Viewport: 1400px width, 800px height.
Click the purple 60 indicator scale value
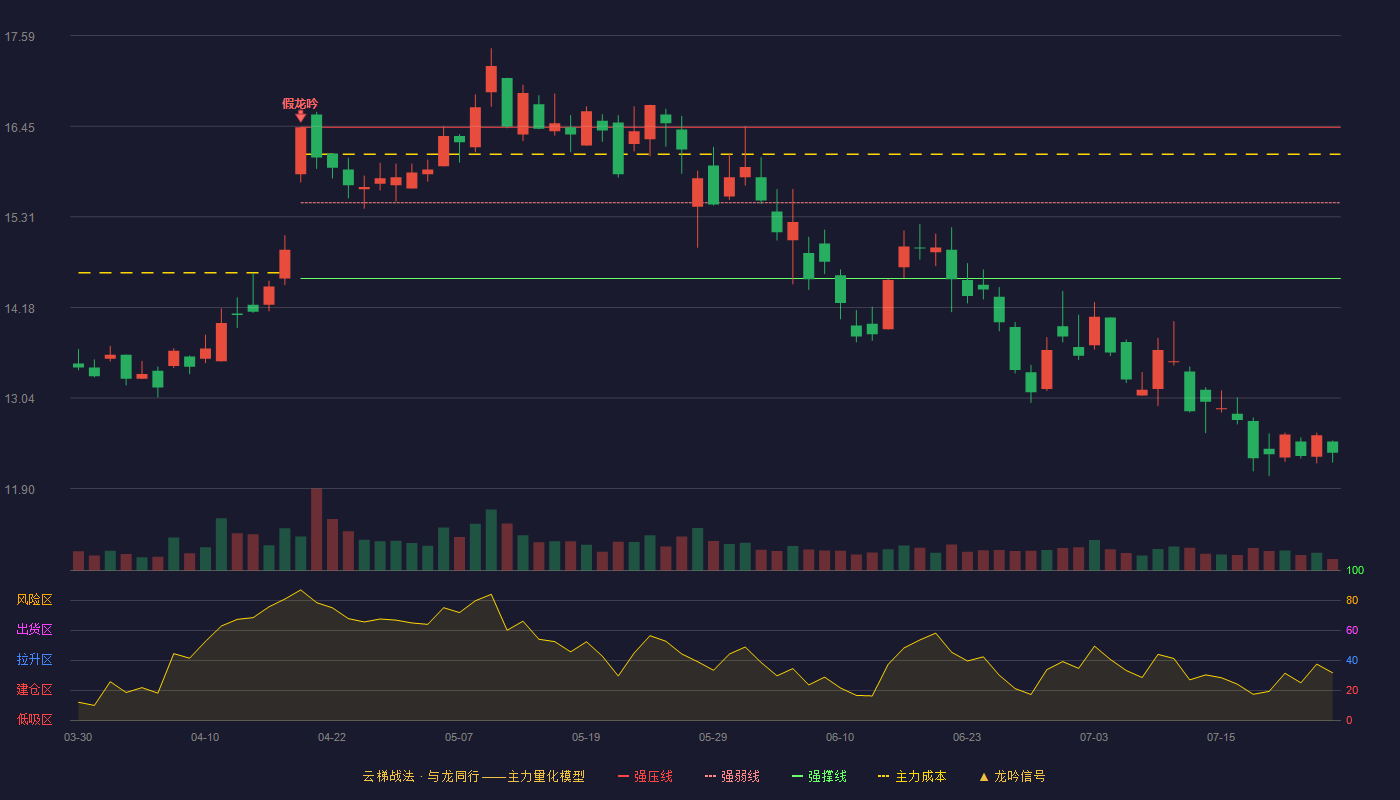pos(1352,630)
